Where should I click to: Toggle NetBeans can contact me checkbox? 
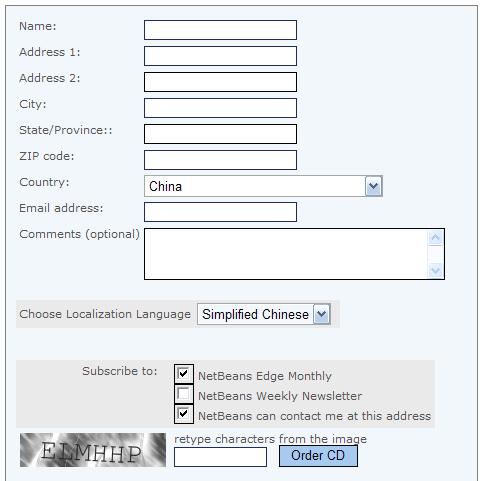pyautogui.click(x=184, y=414)
